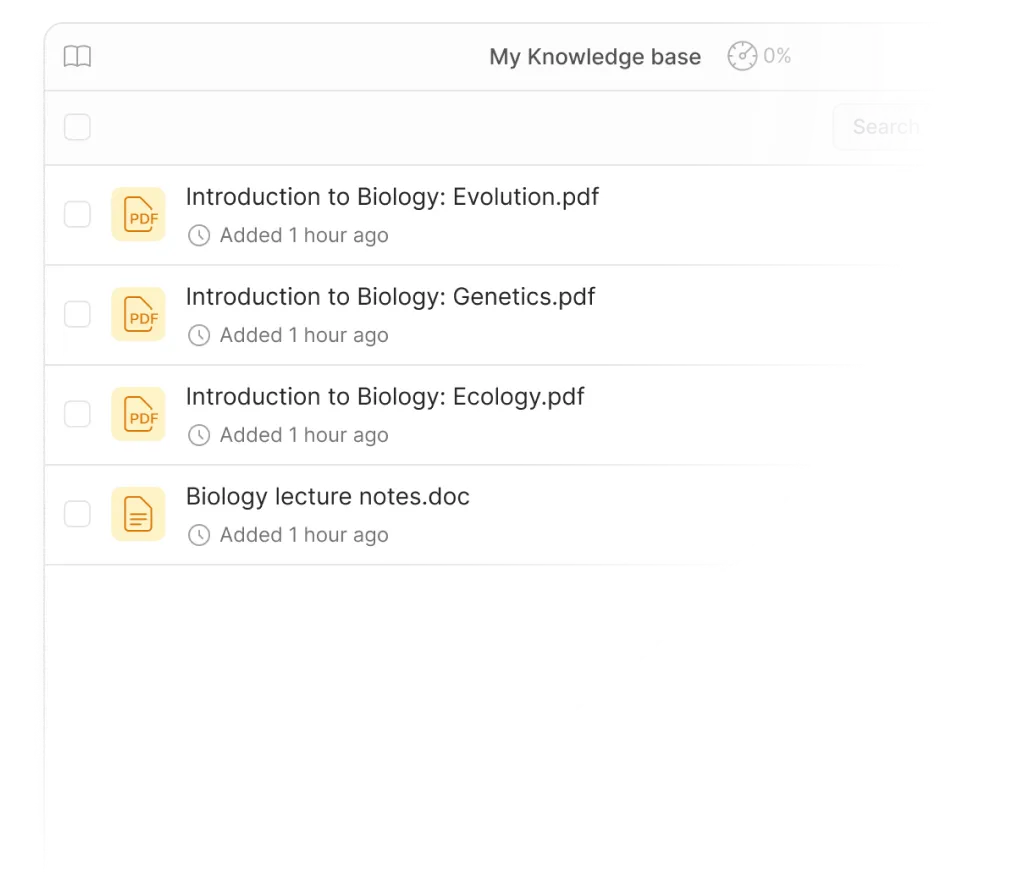Open the Biology lecture notes.doc file
Screen dimensions: 1036x874
tap(327, 496)
